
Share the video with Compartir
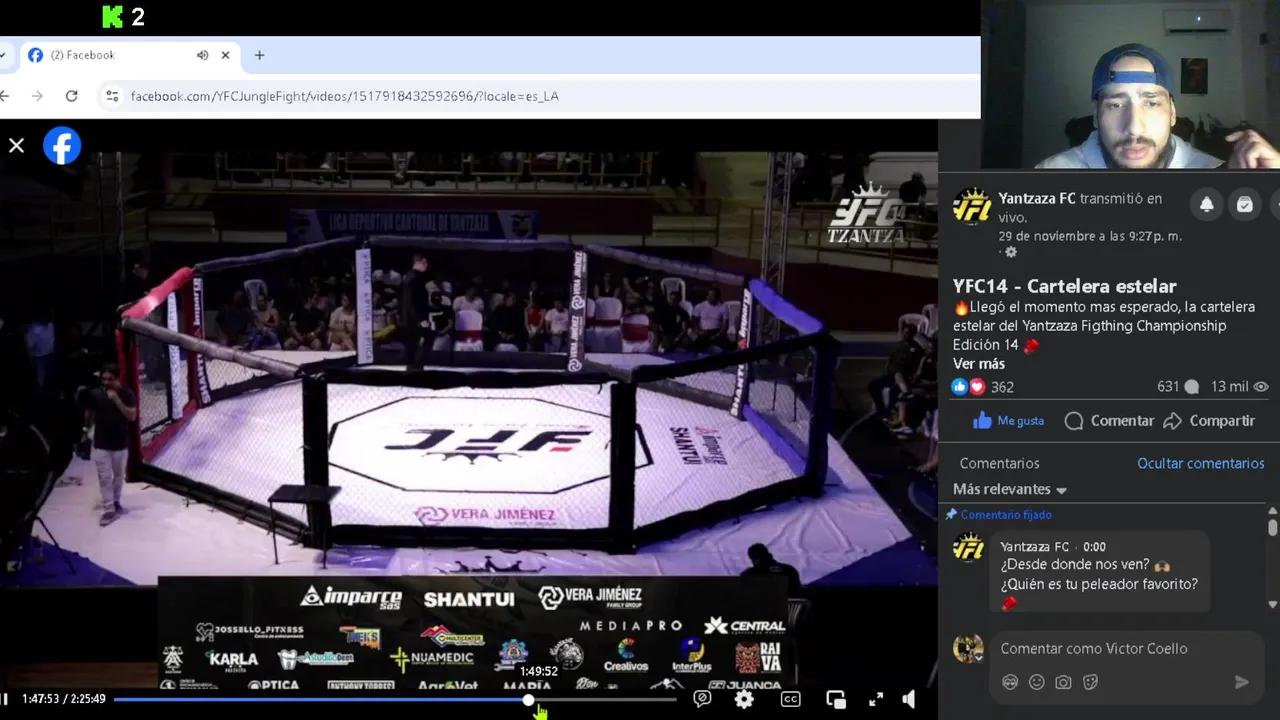pos(1209,421)
